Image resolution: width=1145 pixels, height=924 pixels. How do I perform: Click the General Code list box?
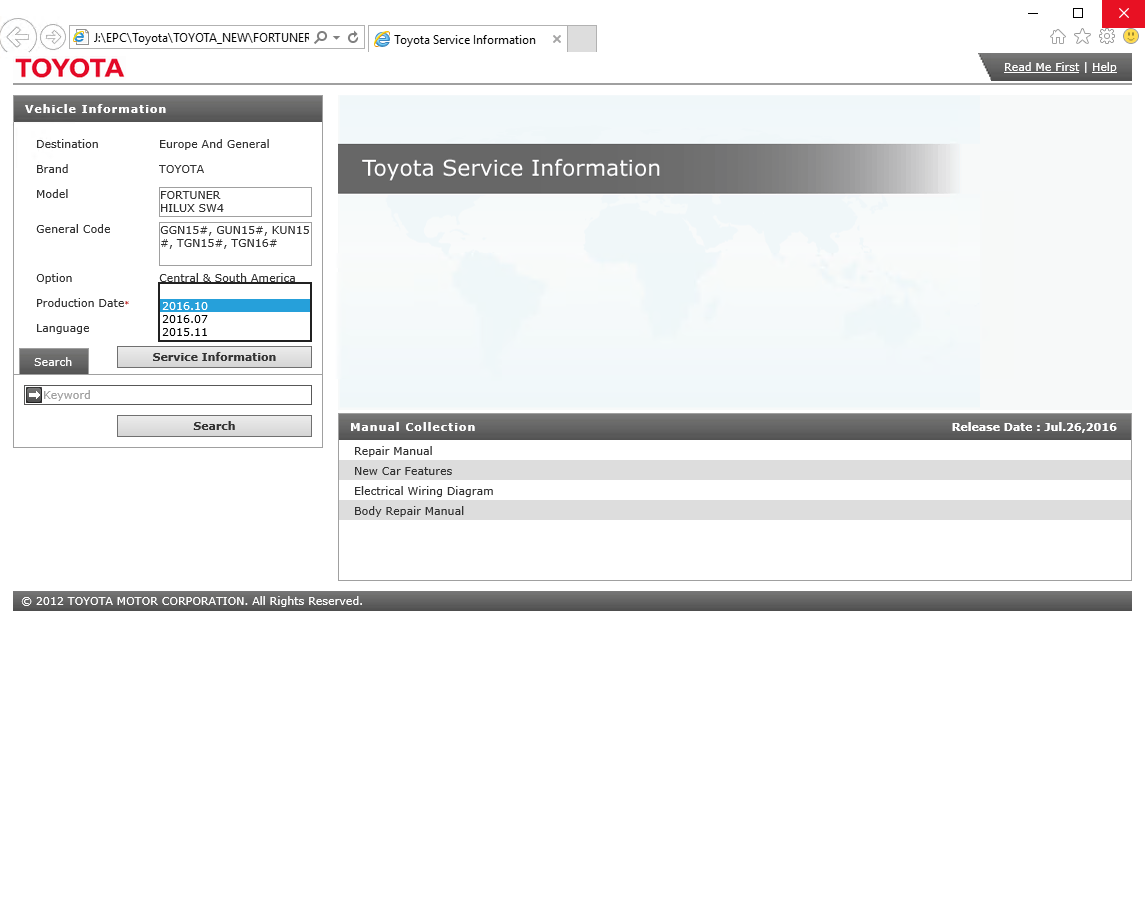pyautogui.click(x=235, y=244)
